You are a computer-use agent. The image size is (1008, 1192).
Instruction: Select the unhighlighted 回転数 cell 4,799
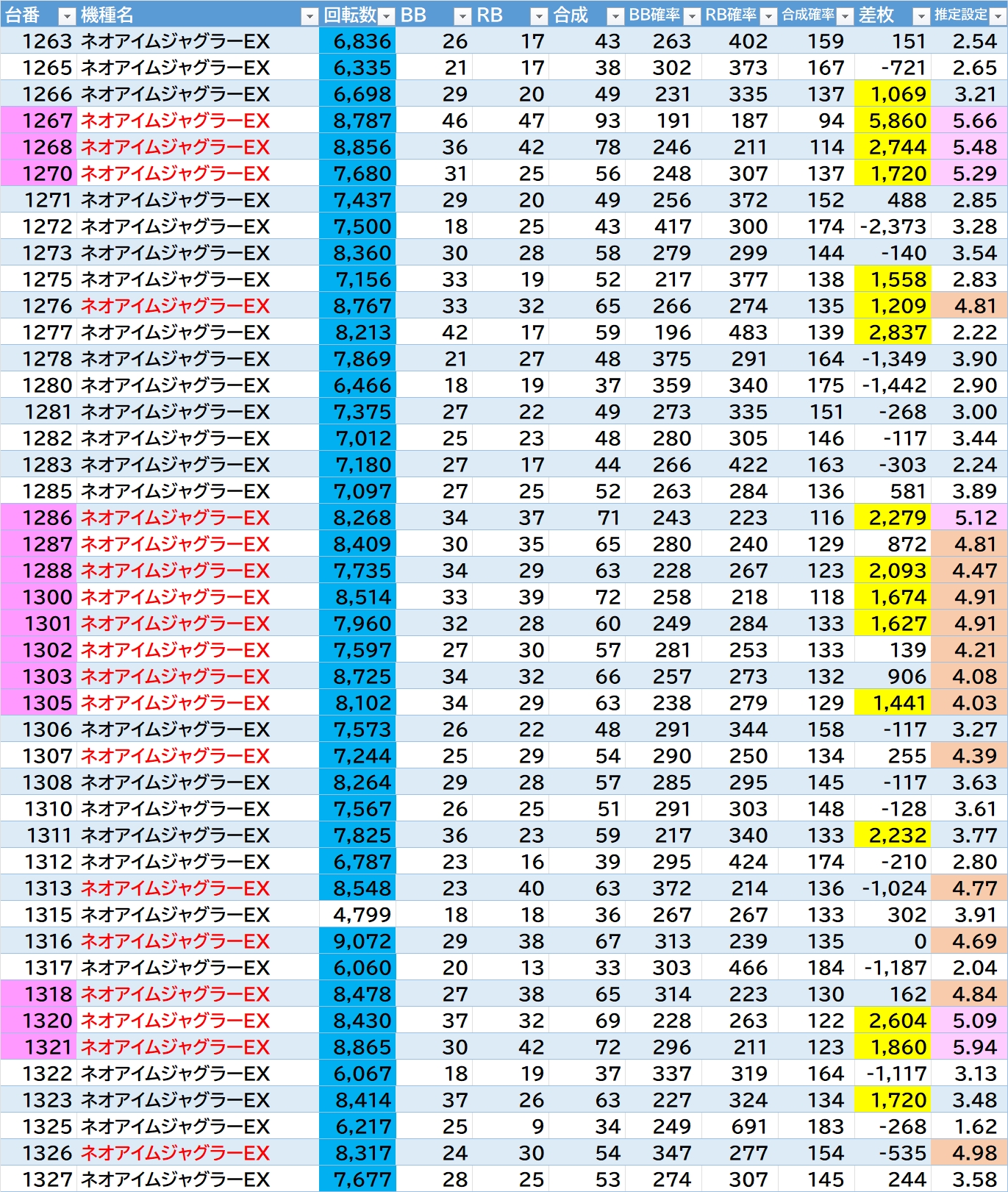tap(358, 915)
